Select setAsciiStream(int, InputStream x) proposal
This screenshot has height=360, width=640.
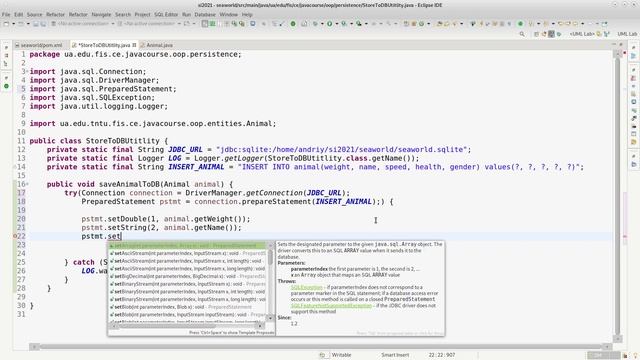point(188,253)
